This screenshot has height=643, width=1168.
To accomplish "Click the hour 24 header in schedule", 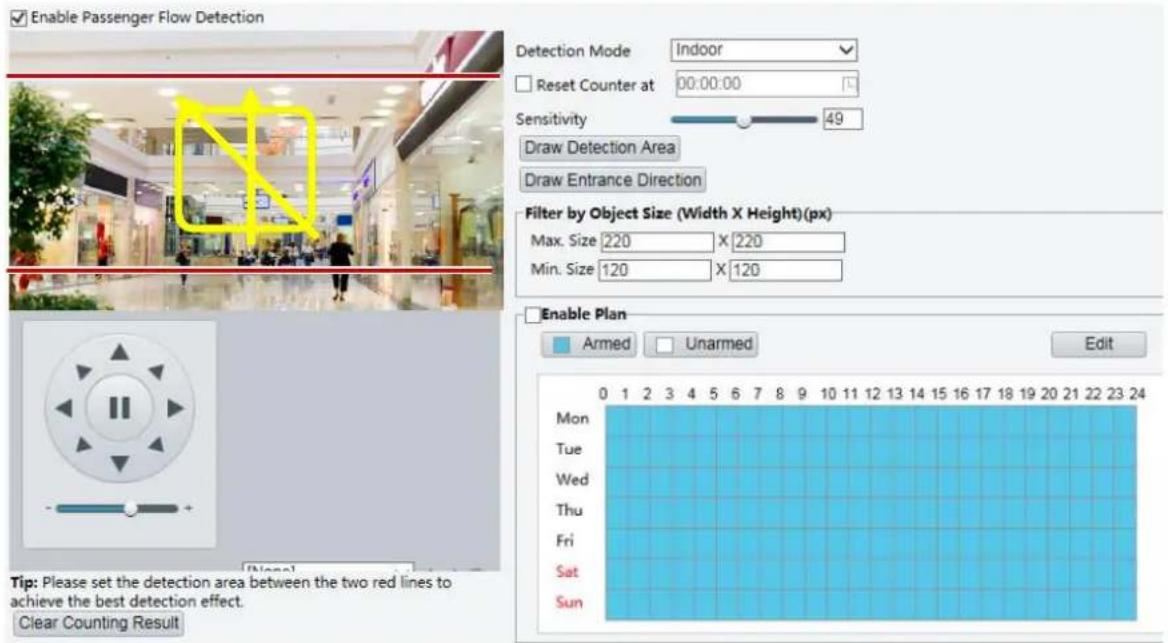I will (1137, 393).
